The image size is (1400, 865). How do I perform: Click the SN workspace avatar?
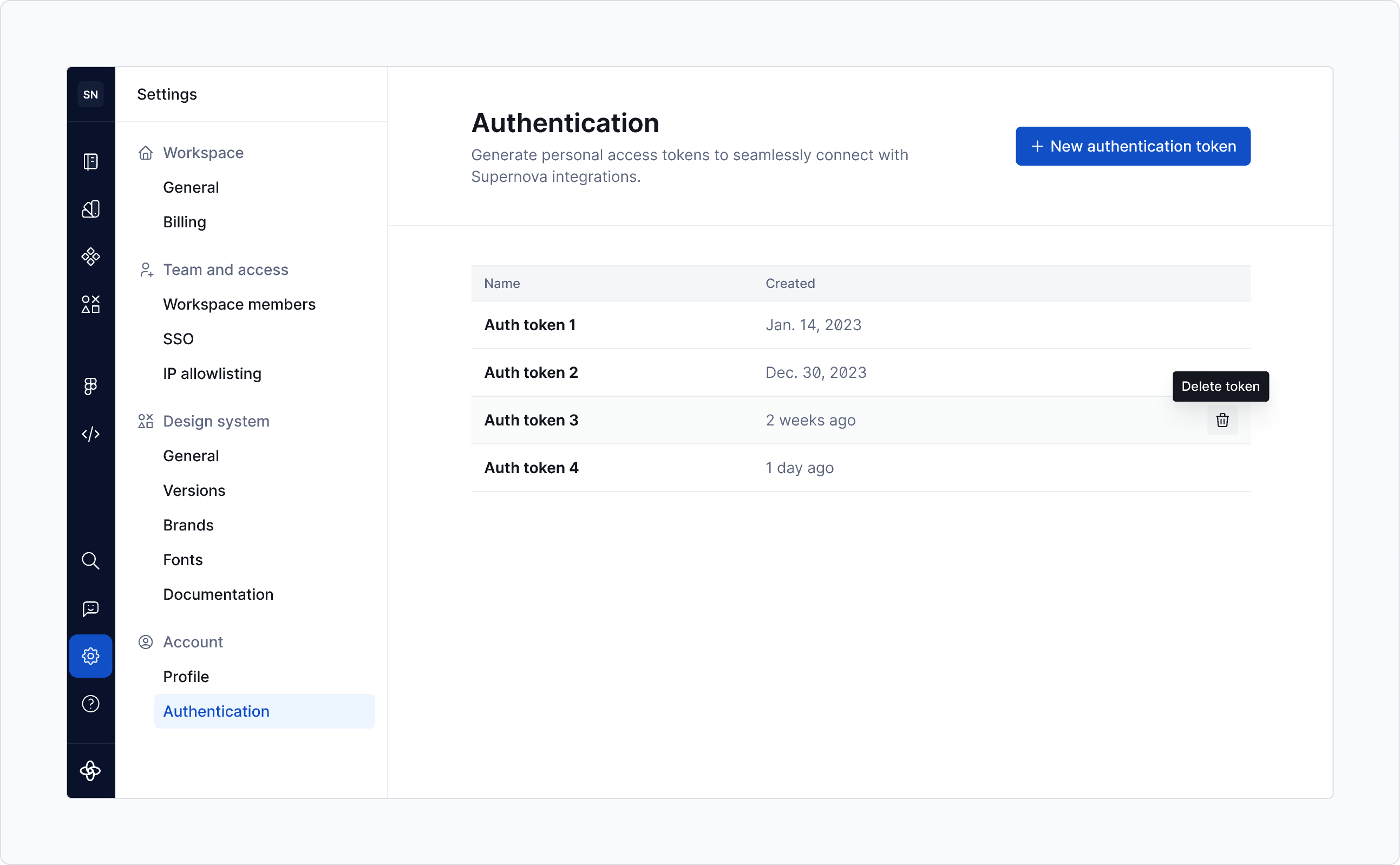tap(90, 94)
